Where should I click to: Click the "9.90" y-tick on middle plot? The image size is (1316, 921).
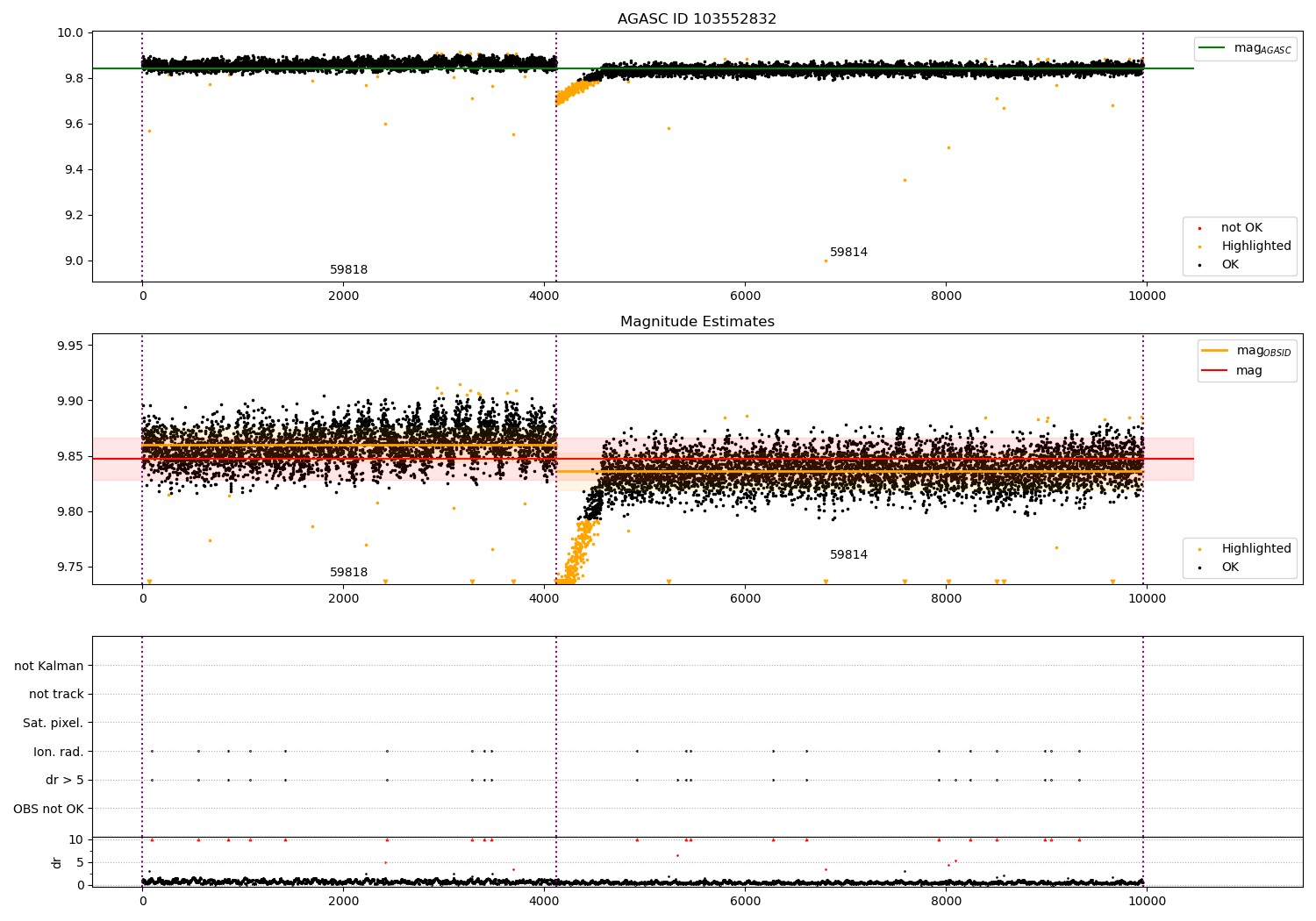click(71, 402)
